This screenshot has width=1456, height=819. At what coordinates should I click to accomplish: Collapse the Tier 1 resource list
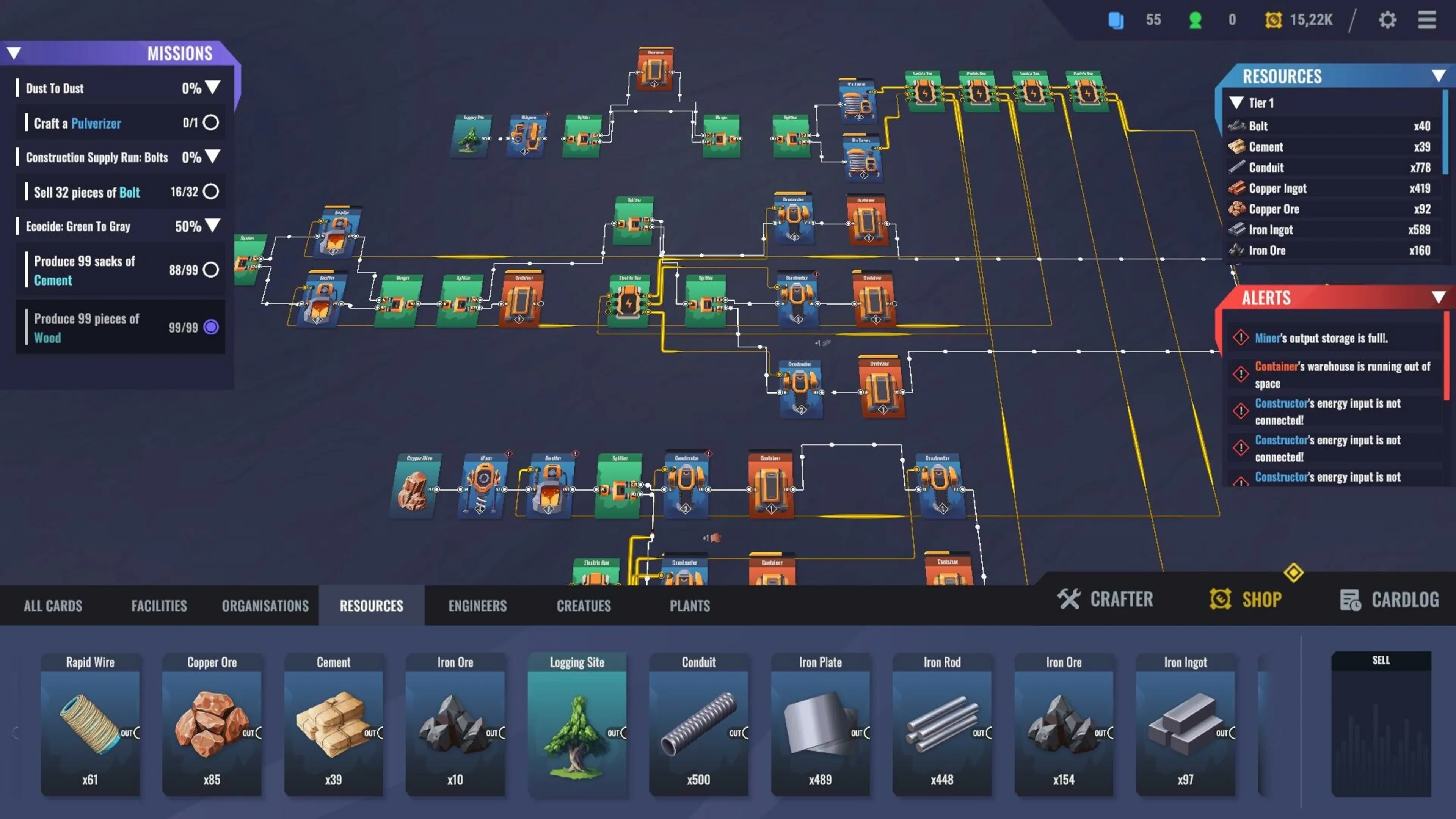pos(1236,103)
